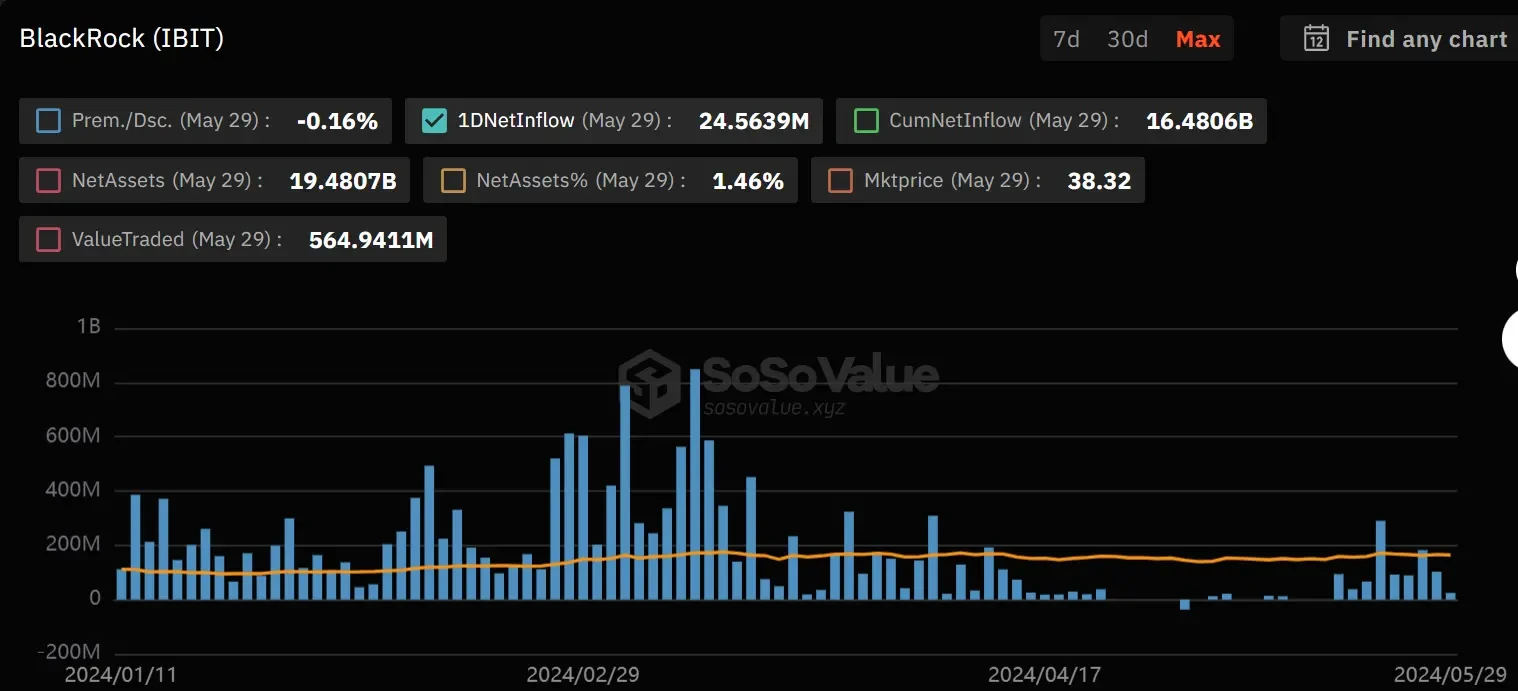Image resolution: width=1518 pixels, height=691 pixels.
Task: Switch to the 30d time range
Action: coord(1126,39)
